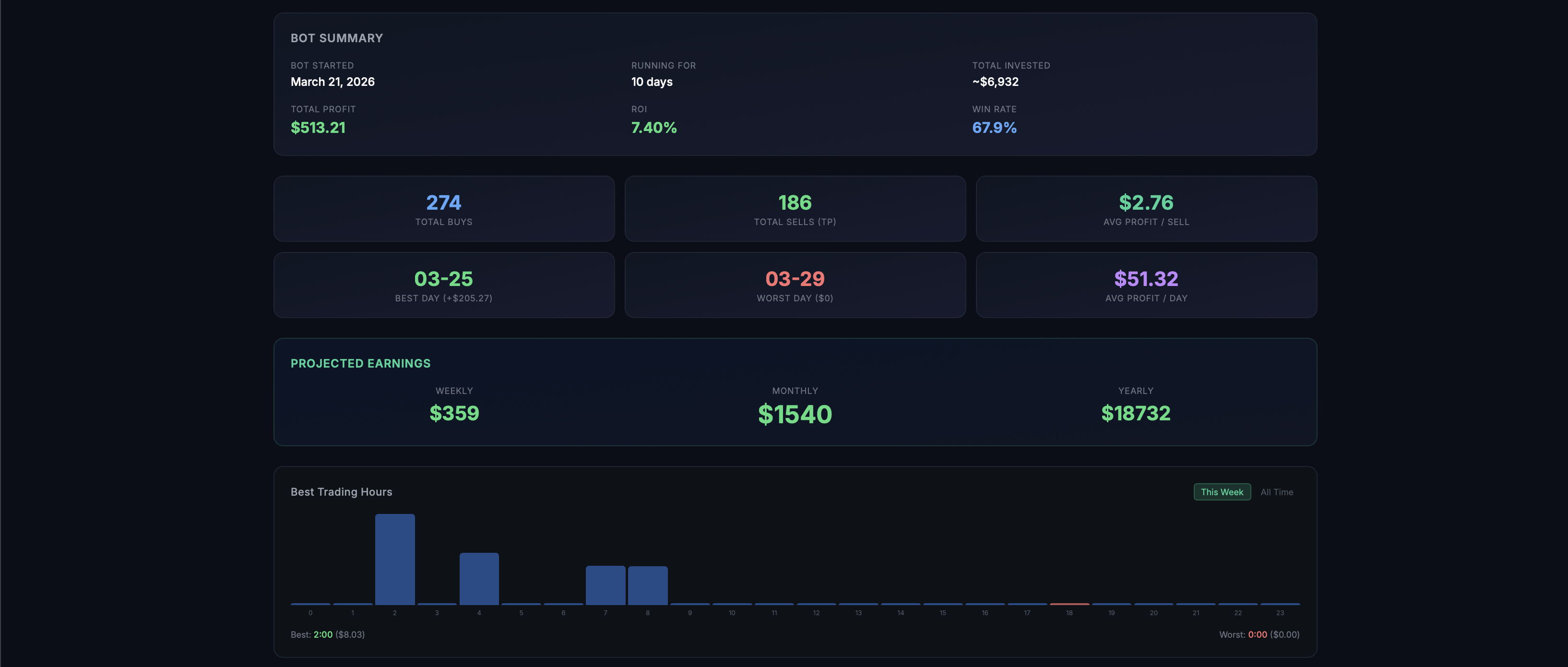
Task: Select the 274 Total Buys card
Action: click(x=444, y=209)
